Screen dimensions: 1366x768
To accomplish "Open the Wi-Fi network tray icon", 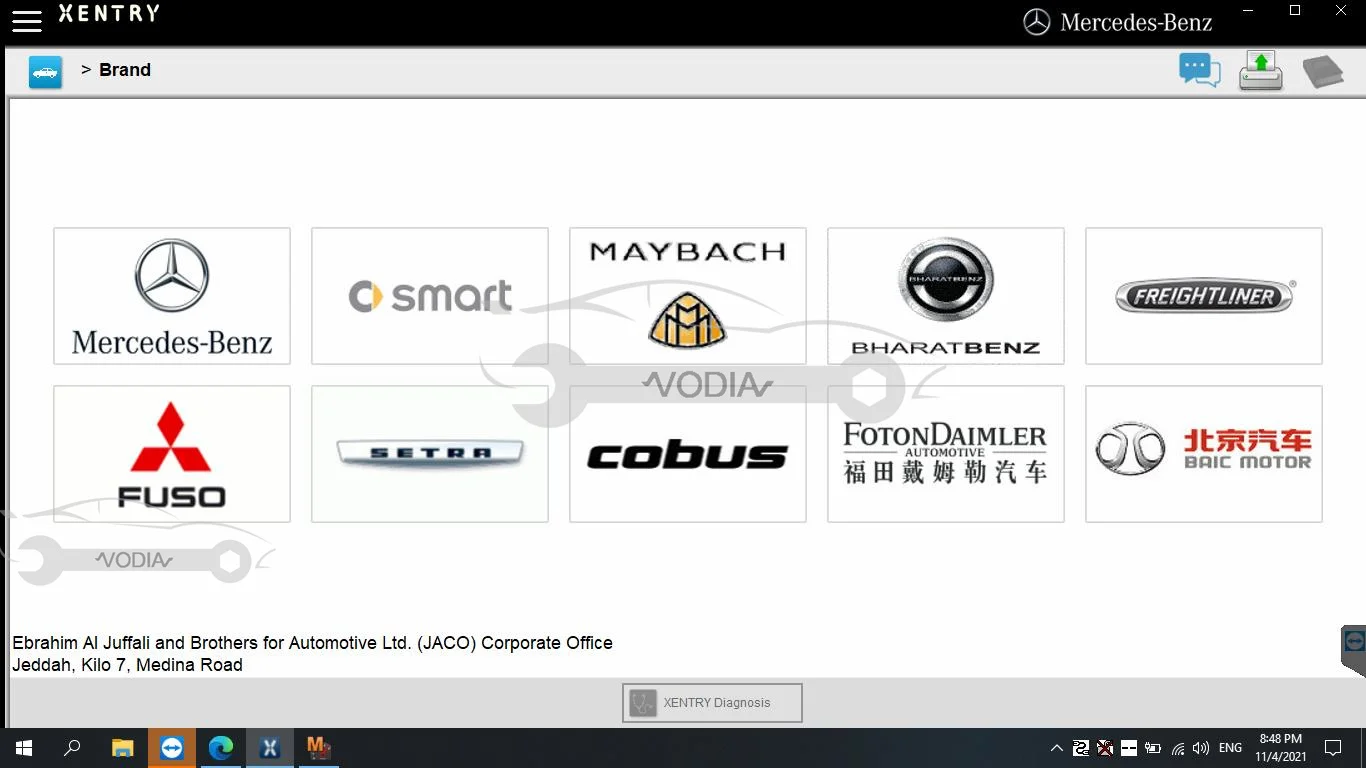I will coord(1178,748).
